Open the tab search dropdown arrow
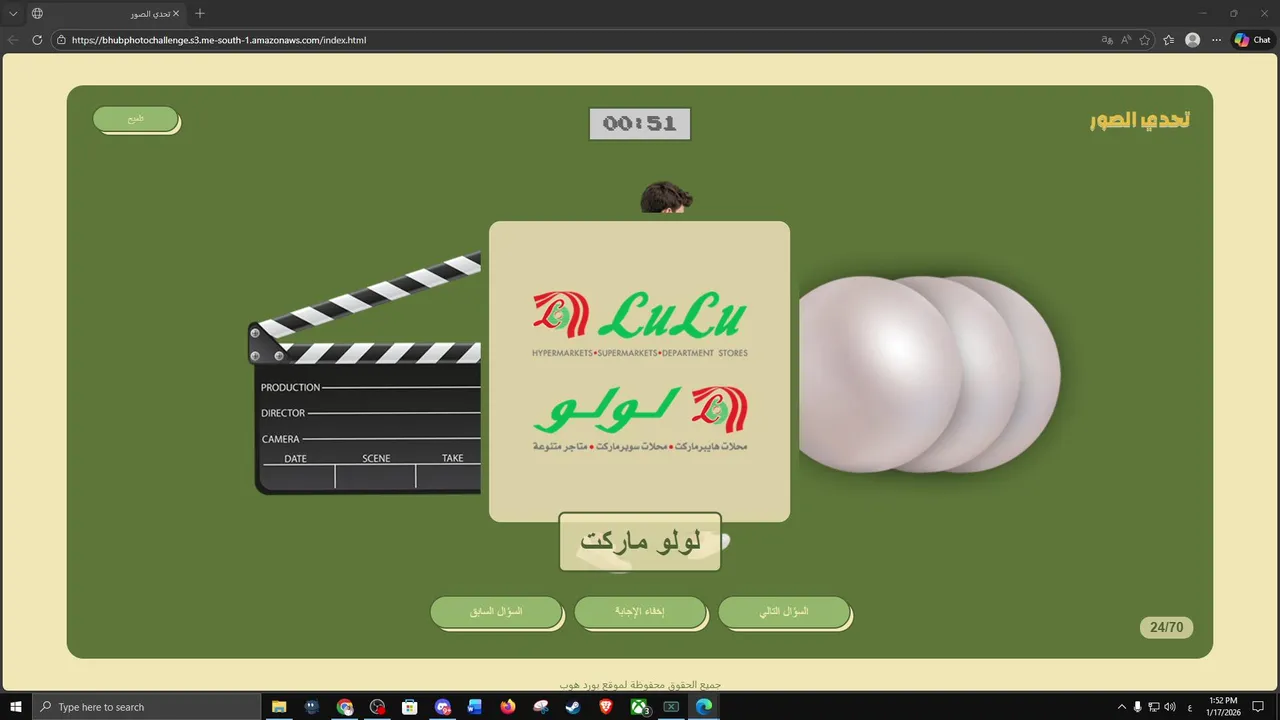1280x720 pixels. (13, 14)
